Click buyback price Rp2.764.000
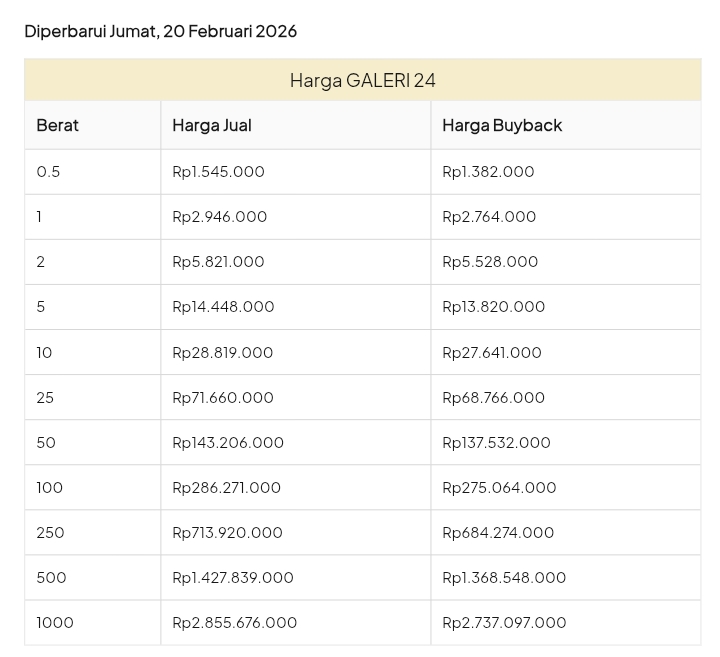Viewport: 720px width, 657px height. [x=489, y=217]
